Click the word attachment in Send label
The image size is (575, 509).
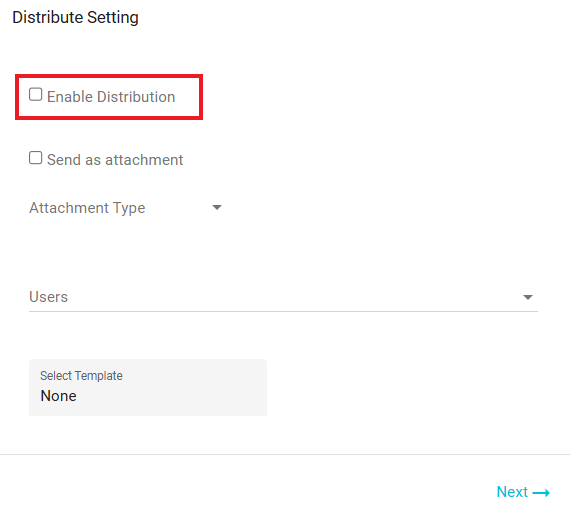[144, 160]
